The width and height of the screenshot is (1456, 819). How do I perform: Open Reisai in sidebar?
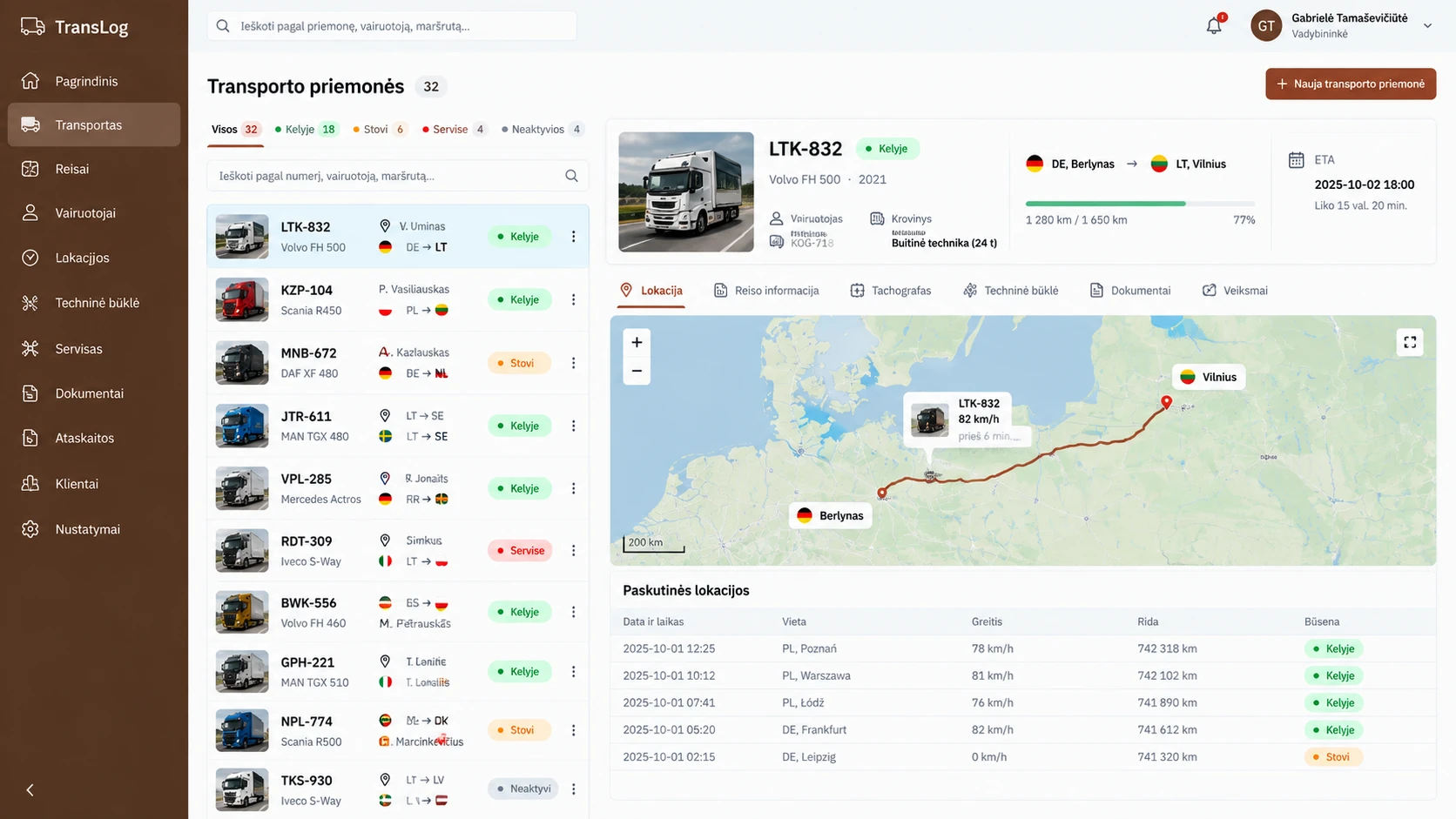click(x=94, y=169)
